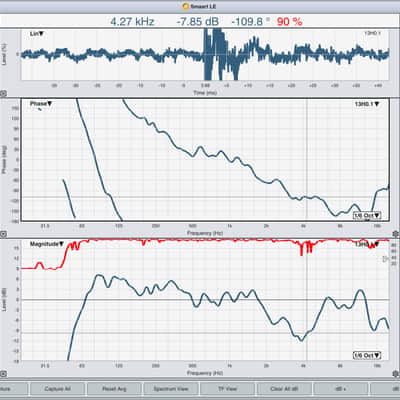Image resolution: width=400 pixels, height=400 pixels.
Task: Click the Capture All button
Action: (57, 389)
